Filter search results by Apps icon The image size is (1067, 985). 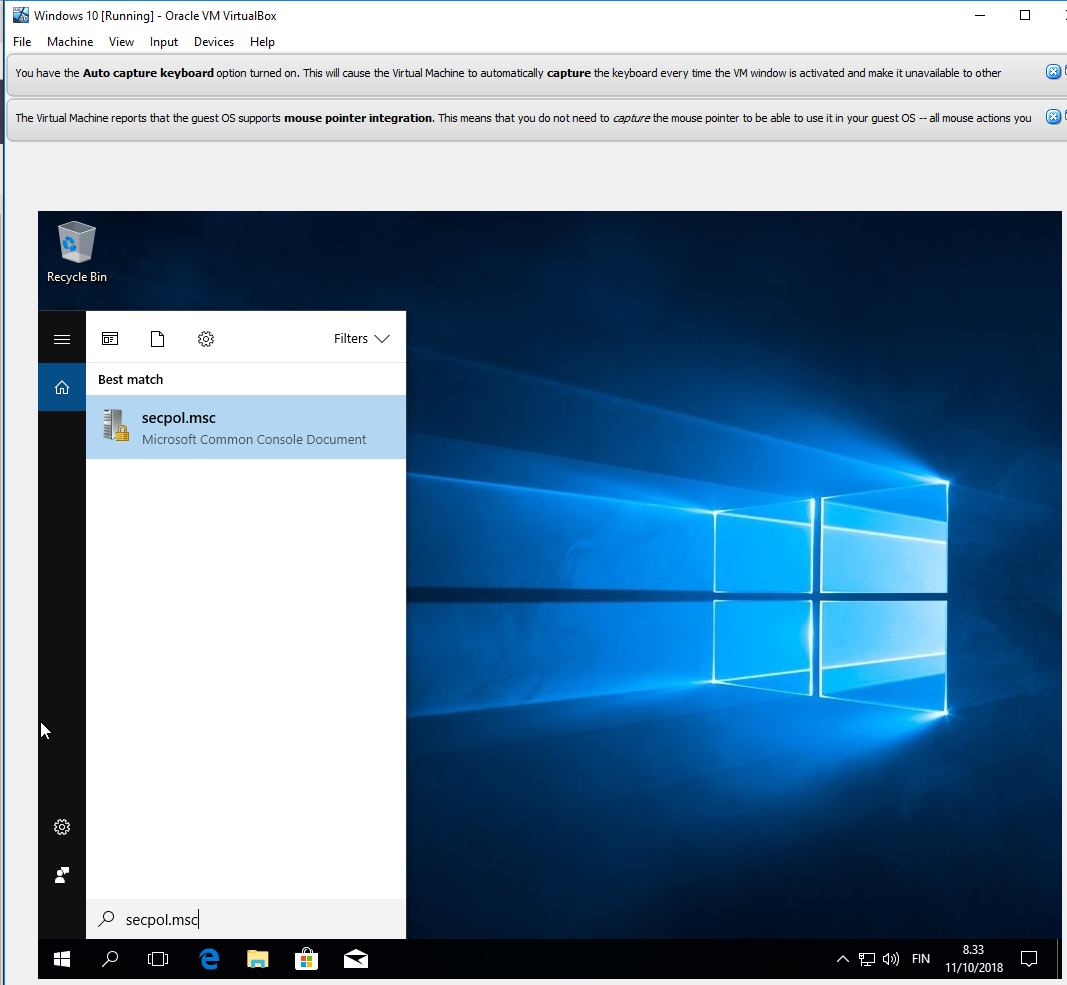[x=110, y=338]
